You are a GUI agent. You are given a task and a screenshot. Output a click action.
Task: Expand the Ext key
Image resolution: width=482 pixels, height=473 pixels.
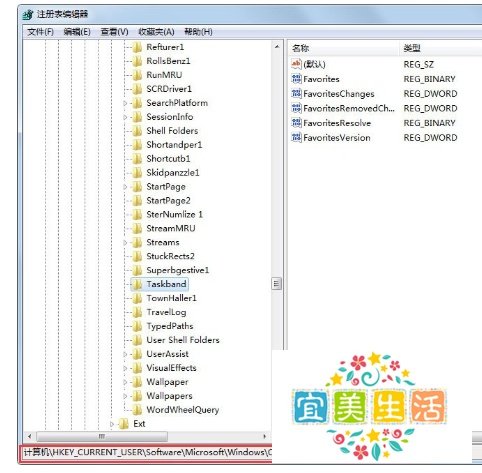point(112,424)
